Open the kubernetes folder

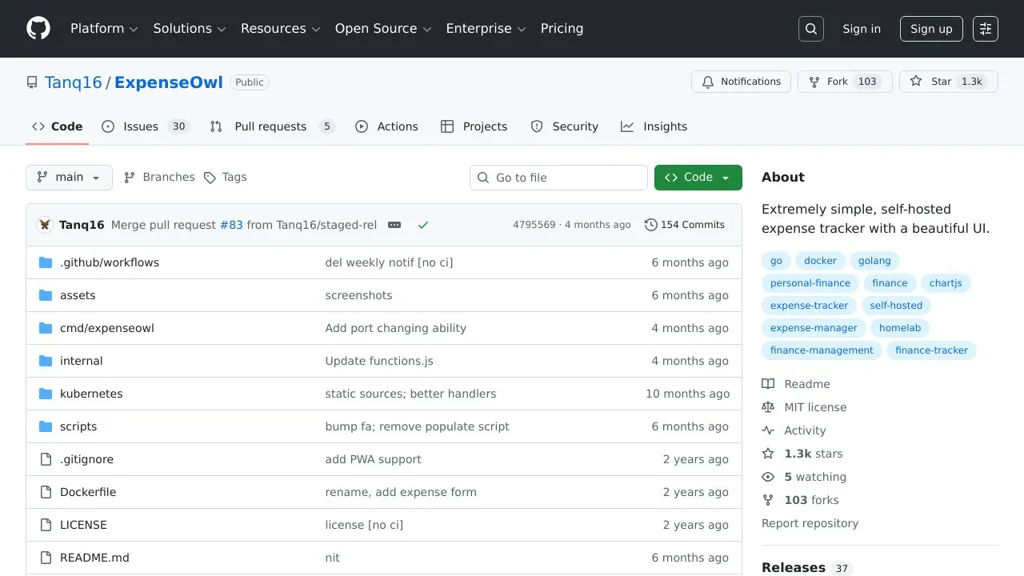pos(91,394)
